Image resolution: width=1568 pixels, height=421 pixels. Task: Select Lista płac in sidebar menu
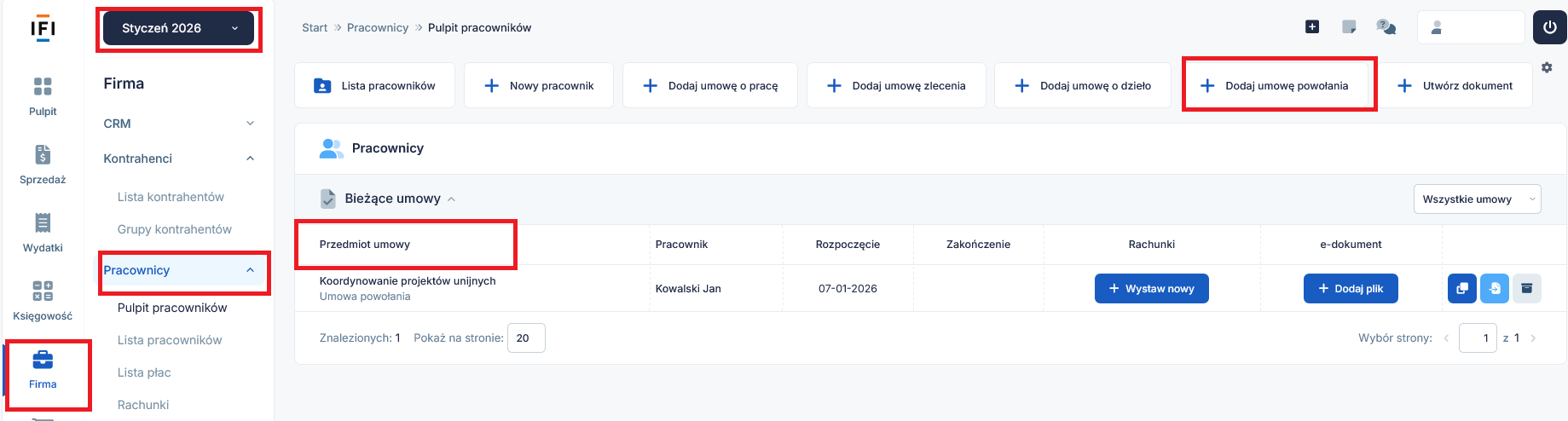point(144,372)
